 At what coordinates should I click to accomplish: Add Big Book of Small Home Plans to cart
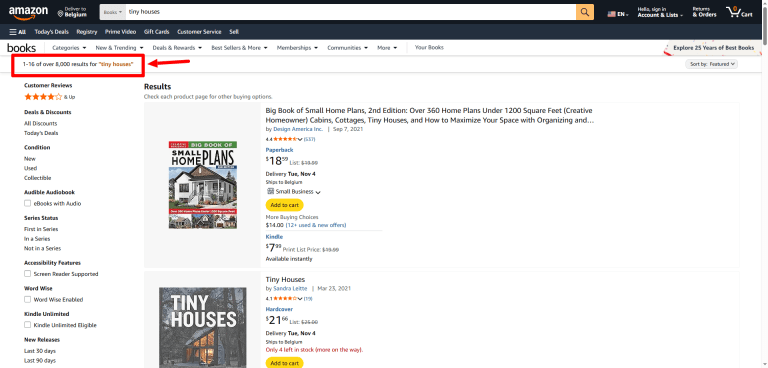click(x=285, y=205)
